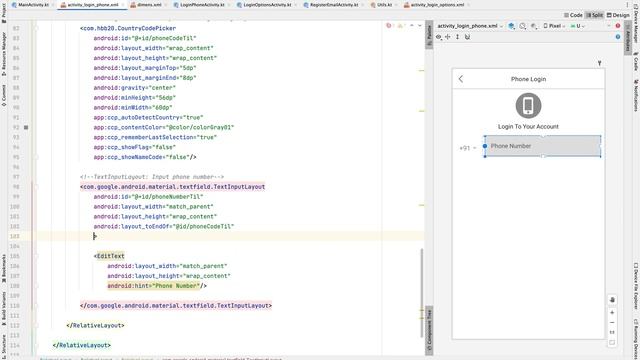Click the editor error count indicator

click(x=390, y=26)
